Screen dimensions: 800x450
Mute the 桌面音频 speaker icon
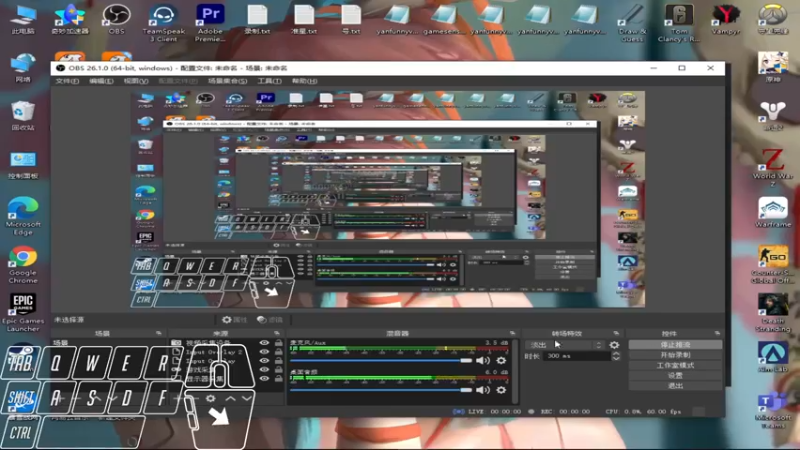tap(483, 390)
